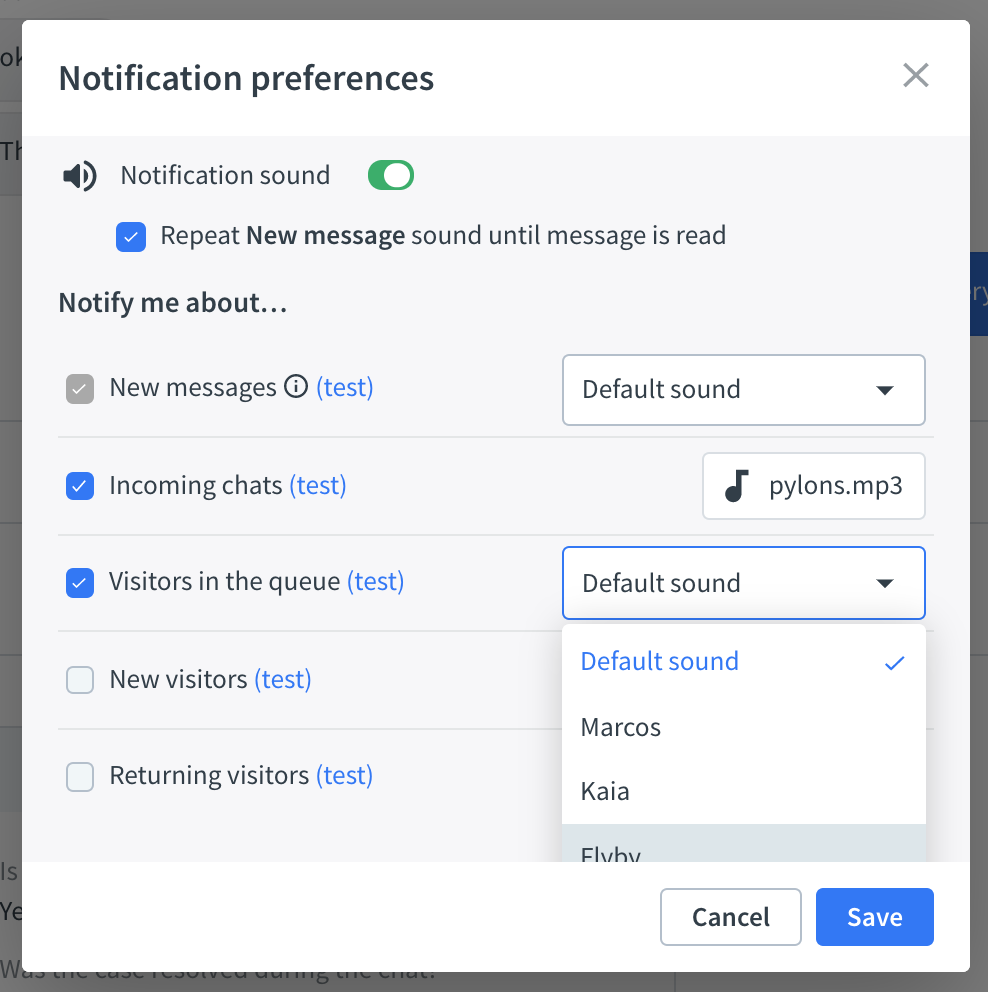
Task: Cancel changes with the Cancel button
Action: (x=731, y=917)
